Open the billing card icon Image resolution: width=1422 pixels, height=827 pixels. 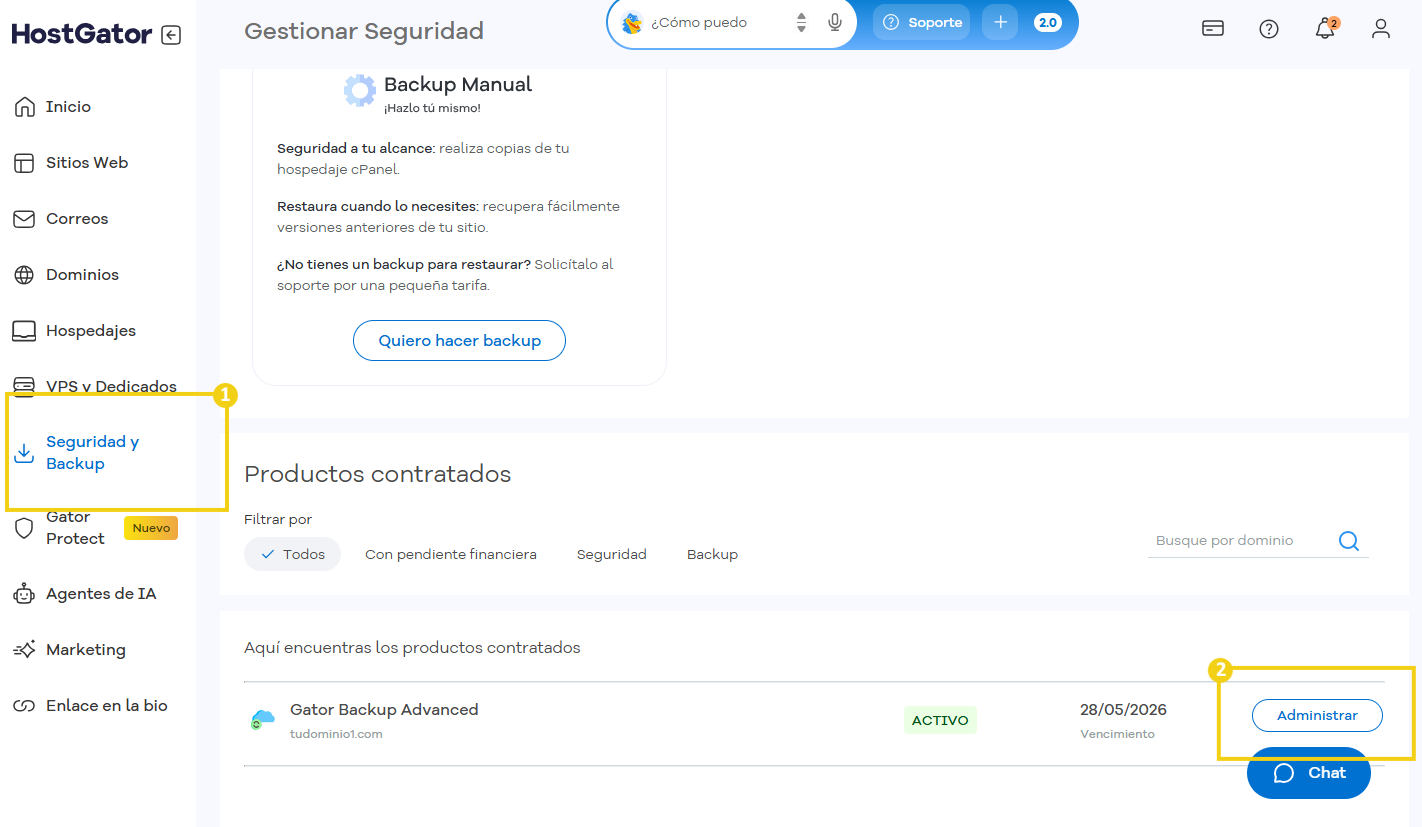(x=1213, y=28)
